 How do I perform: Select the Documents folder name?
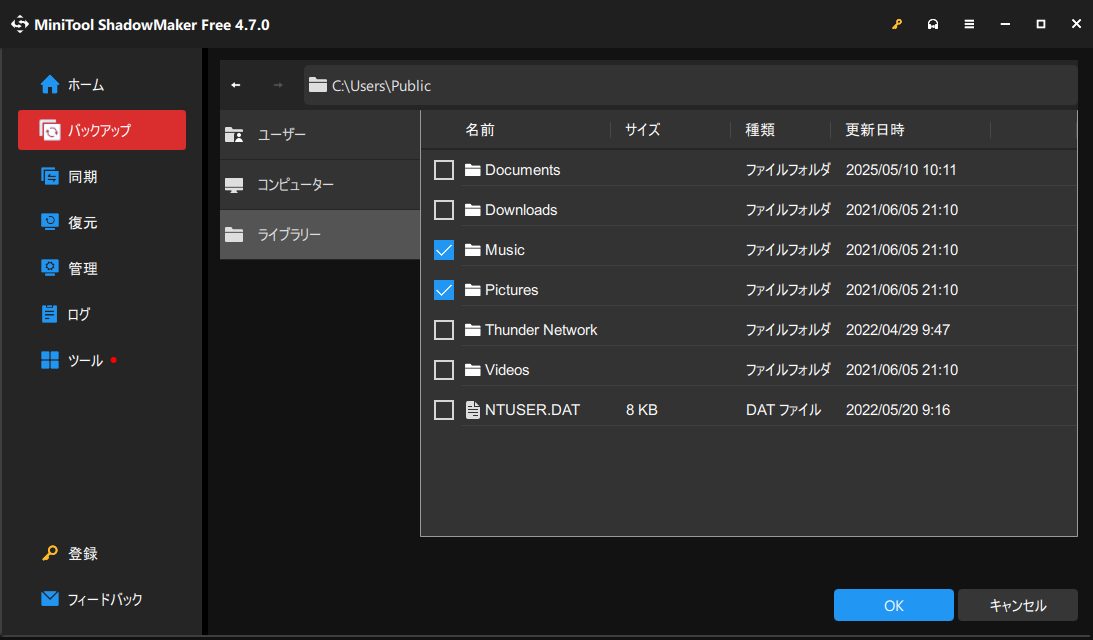coord(522,170)
